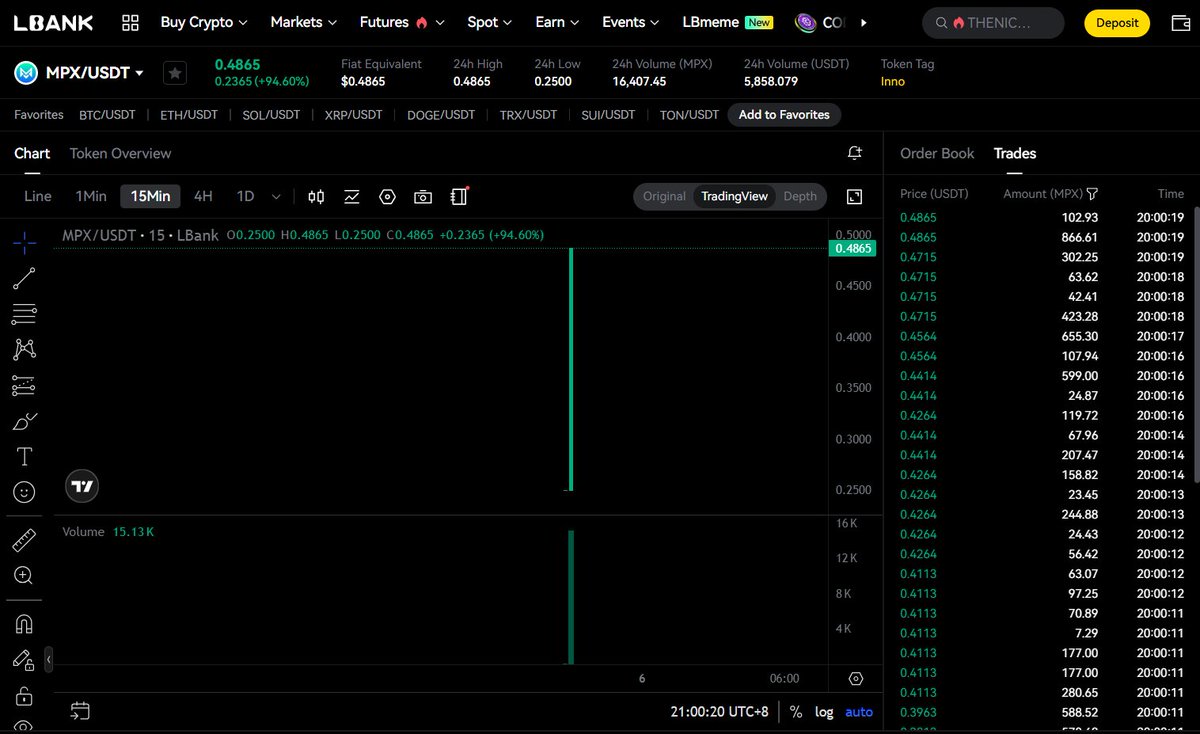Open Markets dropdown menu

tap(304, 22)
